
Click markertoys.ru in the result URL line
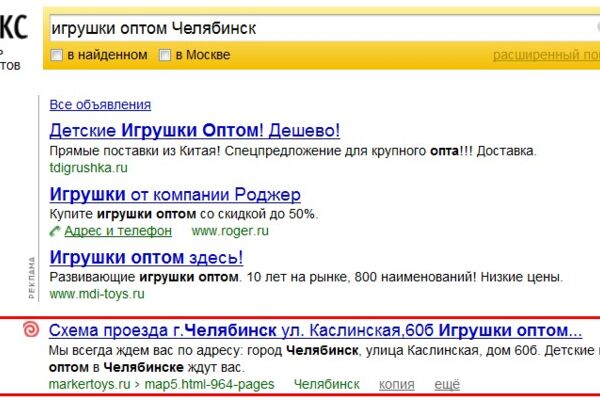90,384
